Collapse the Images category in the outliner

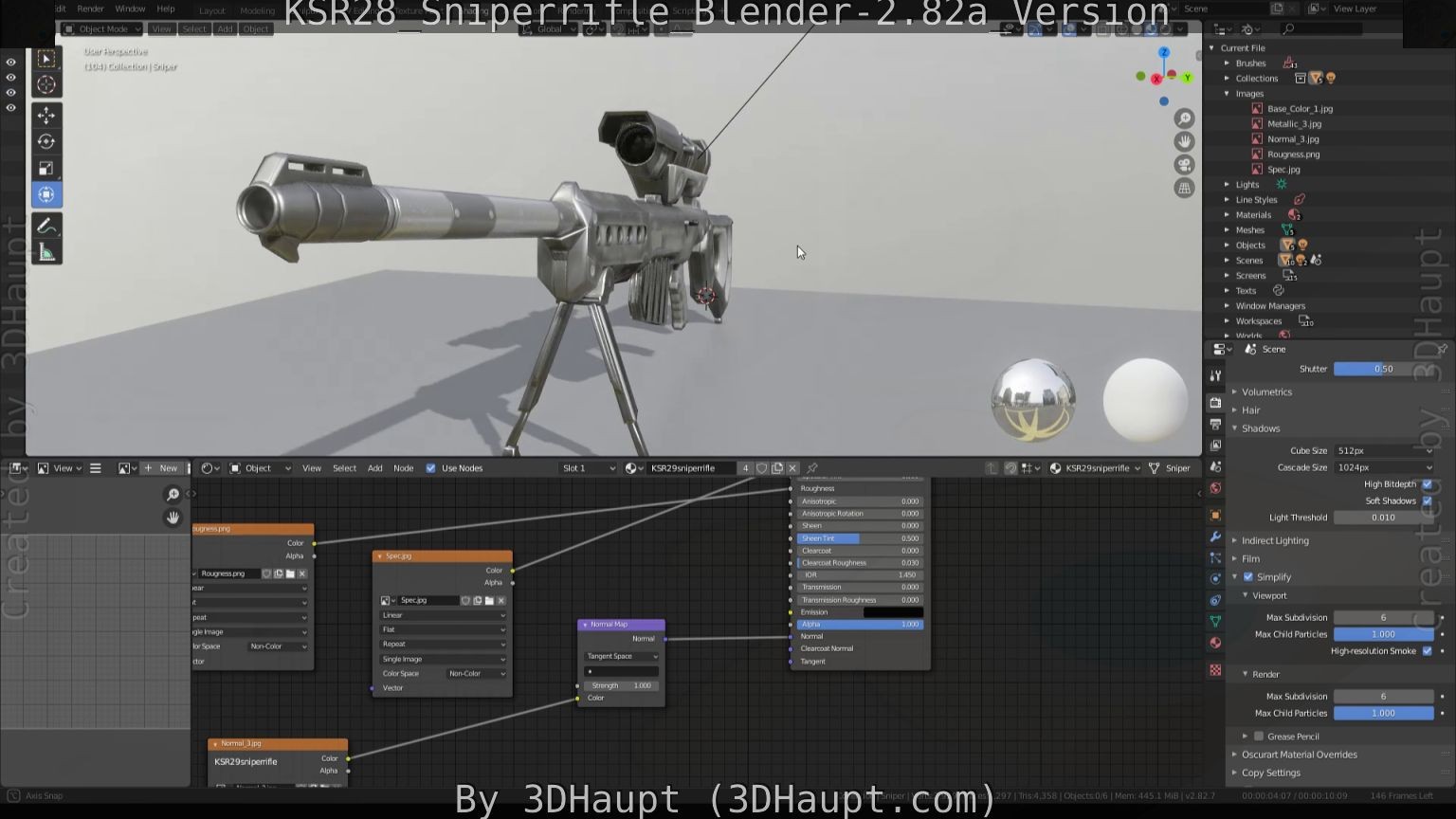pos(1228,94)
